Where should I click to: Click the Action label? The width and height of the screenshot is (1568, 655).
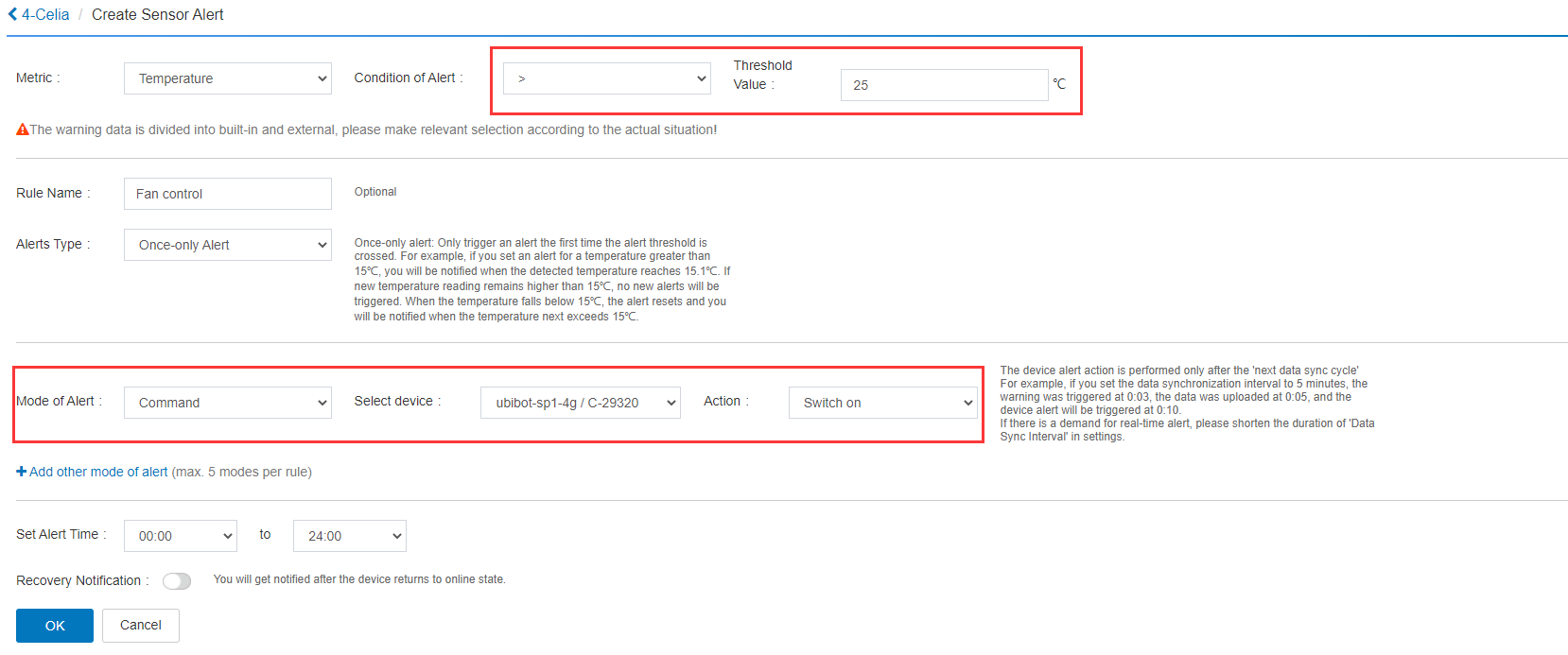(725, 401)
